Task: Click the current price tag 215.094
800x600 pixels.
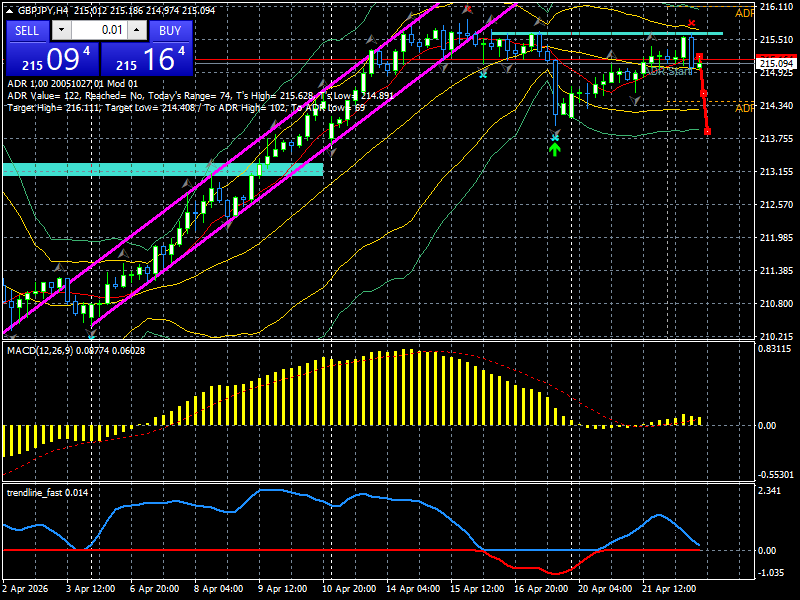Action: [x=776, y=63]
